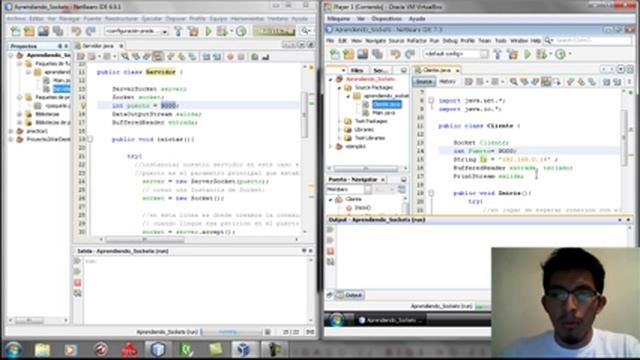Click Open Project icon in left NetBeans toolbar
Screen dimensions: 640x360
coord(43,31)
